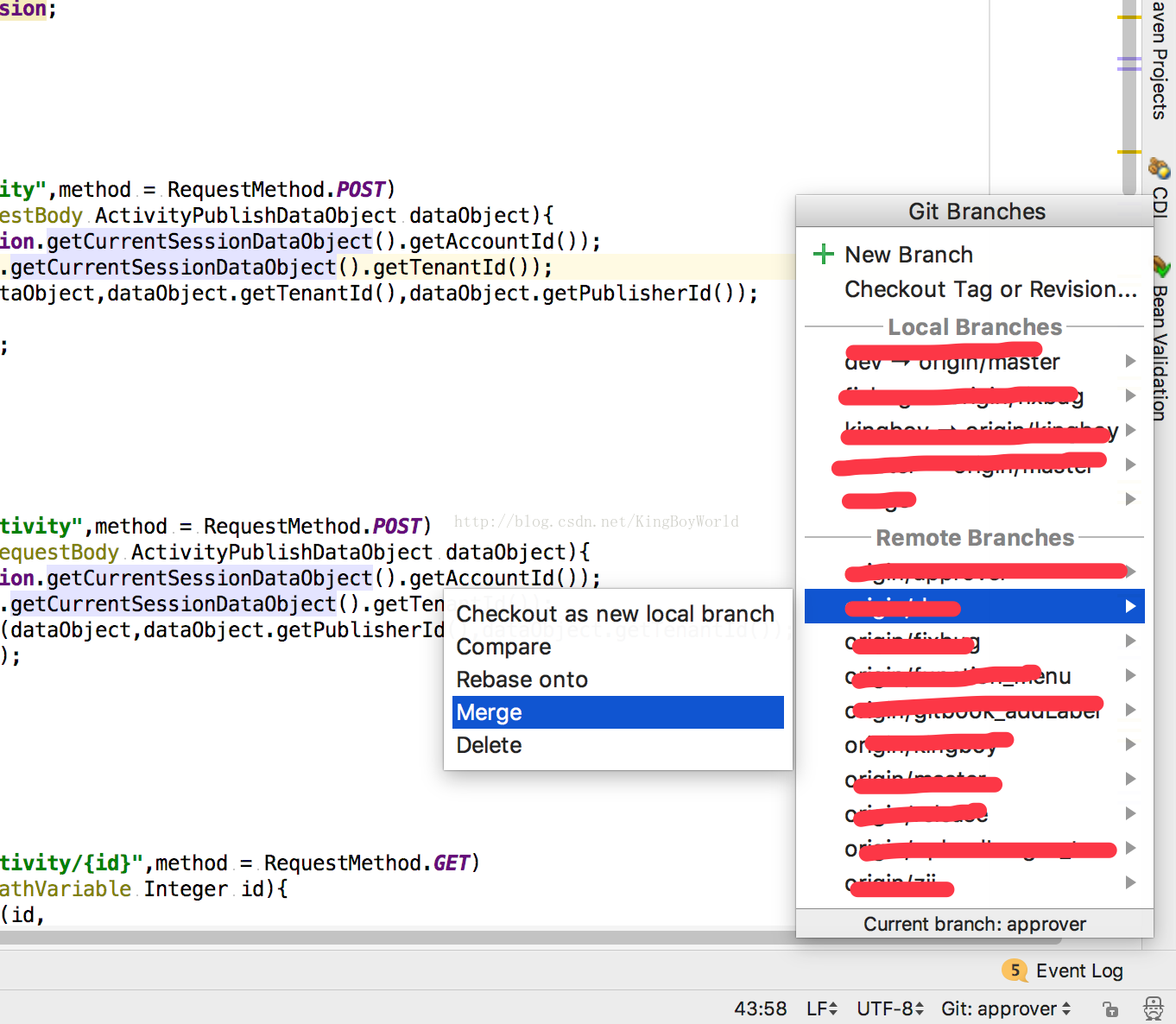The image size is (1176, 1024).
Task: Open the Hector code inspector icon
Action: pos(1154,1008)
